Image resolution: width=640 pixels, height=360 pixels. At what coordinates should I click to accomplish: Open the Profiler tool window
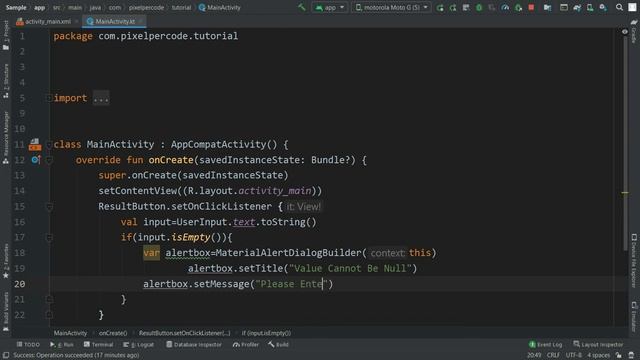pyautogui.click(x=246, y=344)
